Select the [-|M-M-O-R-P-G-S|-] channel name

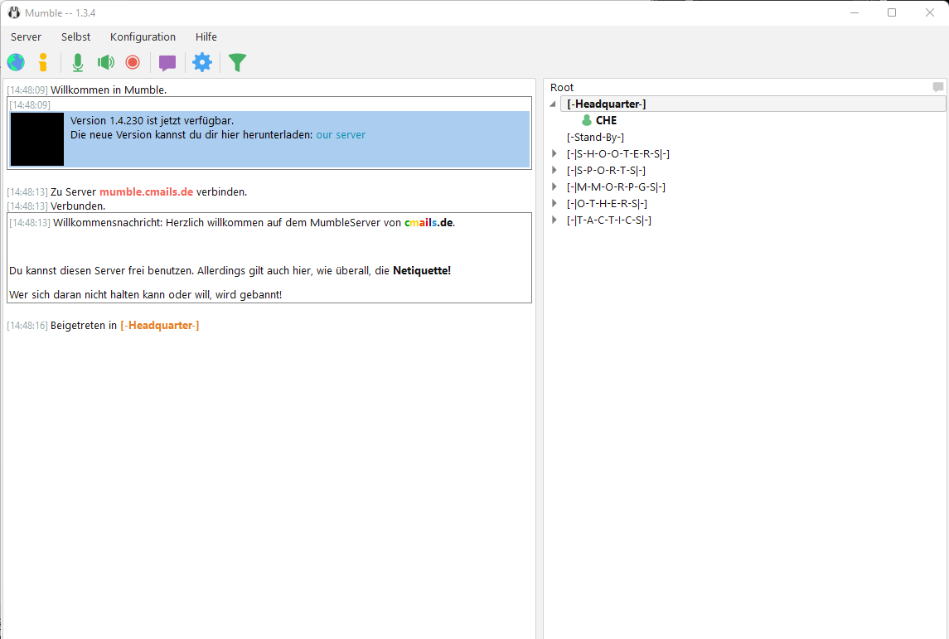click(x=616, y=187)
